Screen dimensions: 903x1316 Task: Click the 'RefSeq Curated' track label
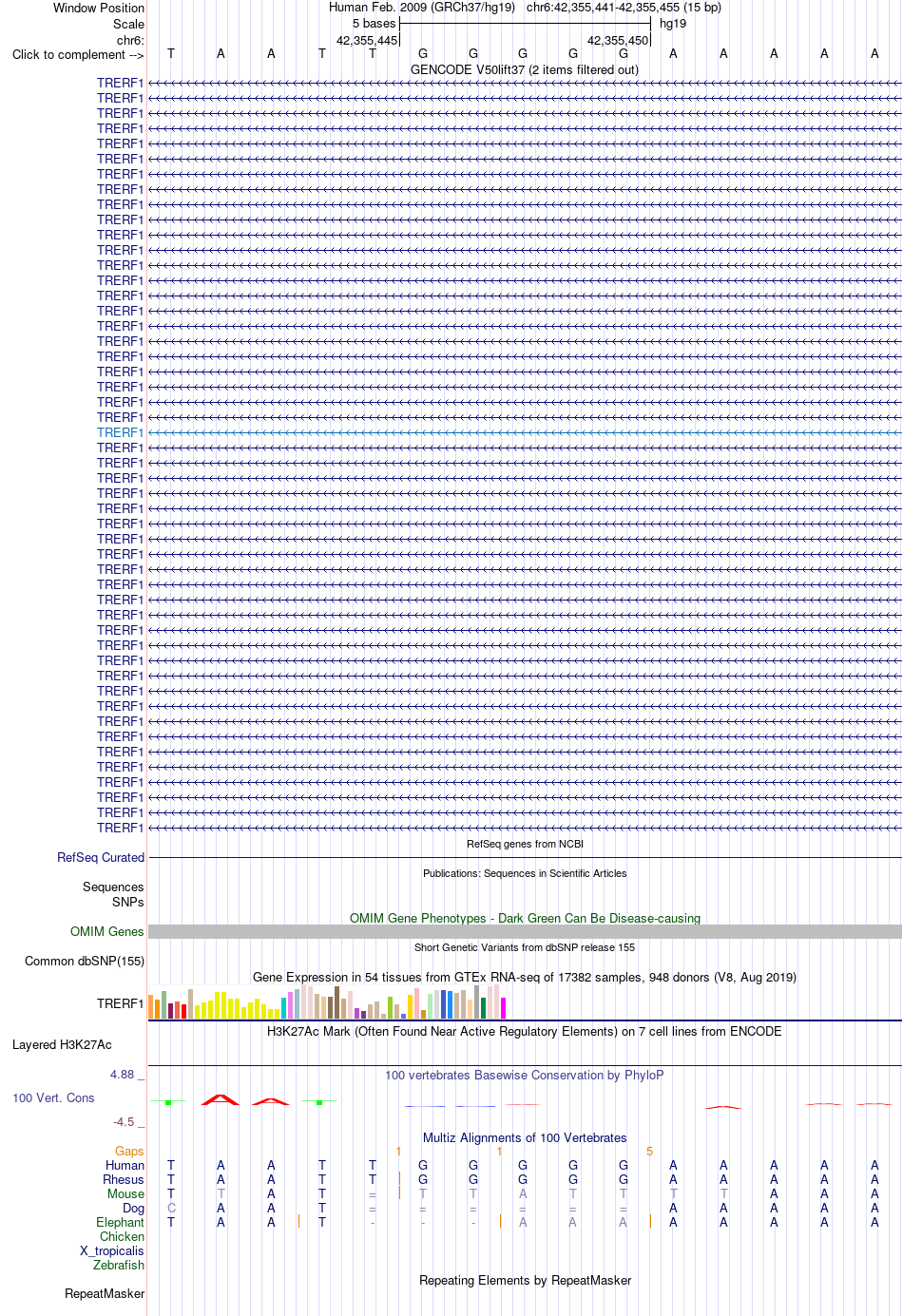(x=101, y=857)
